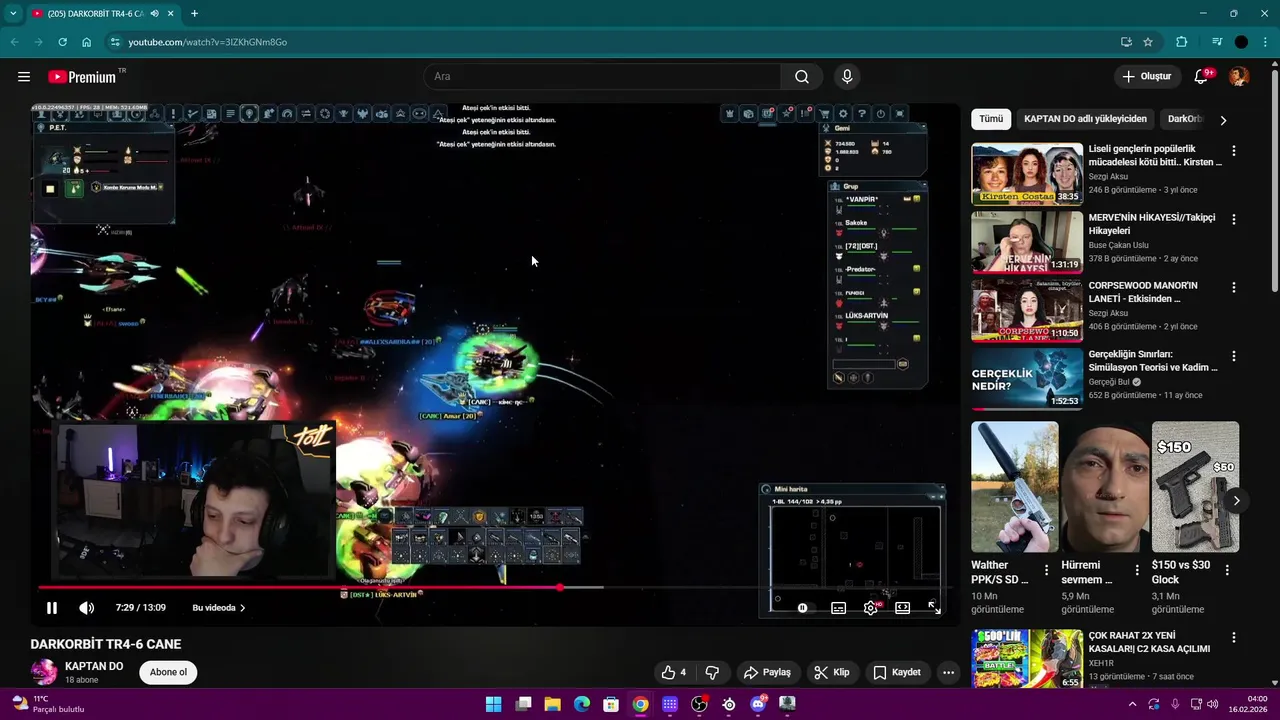Dislike the video thumbs-down button
1280x720 pixels.
(x=712, y=672)
